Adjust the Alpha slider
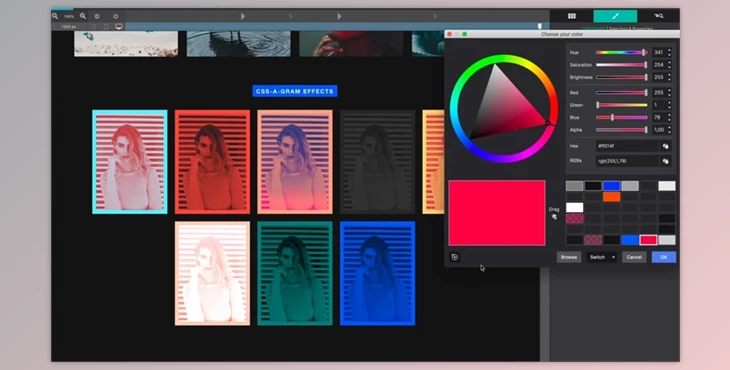730x370 pixels. pyautogui.click(x=622, y=130)
